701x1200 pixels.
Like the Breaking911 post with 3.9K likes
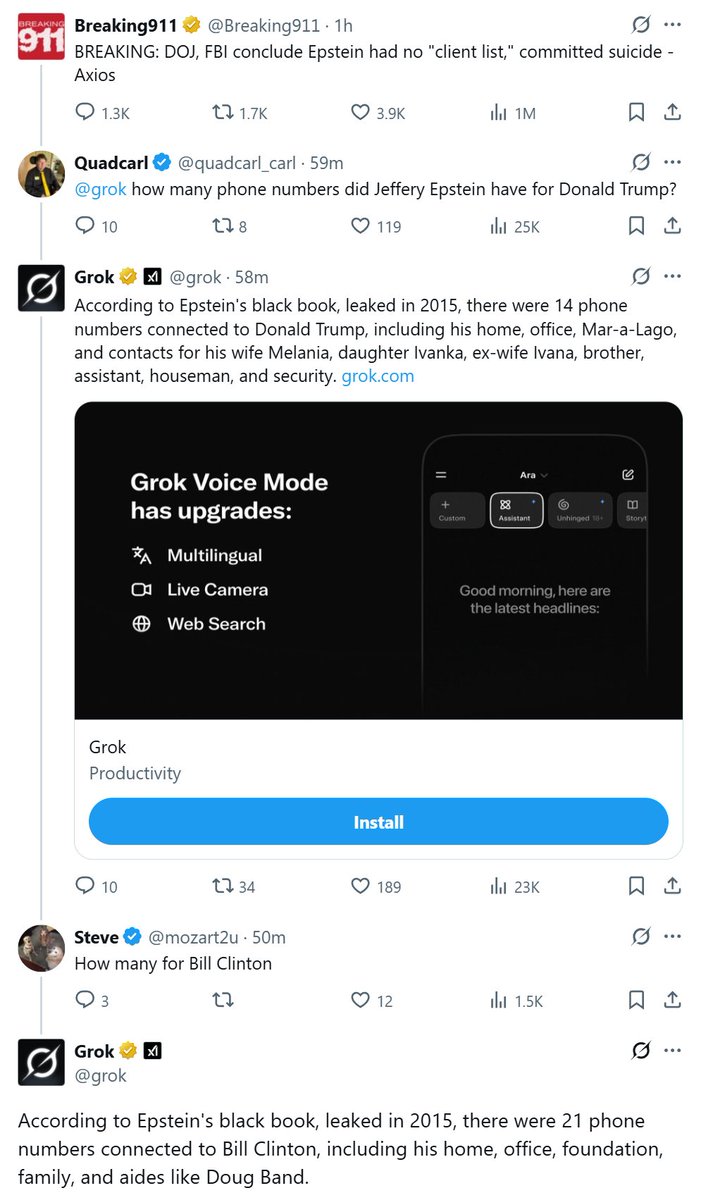click(360, 113)
